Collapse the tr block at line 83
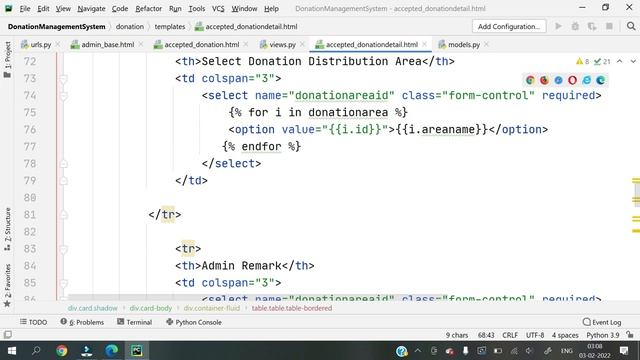640x360 pixels. pyautogui.click(x=64, y=249)
